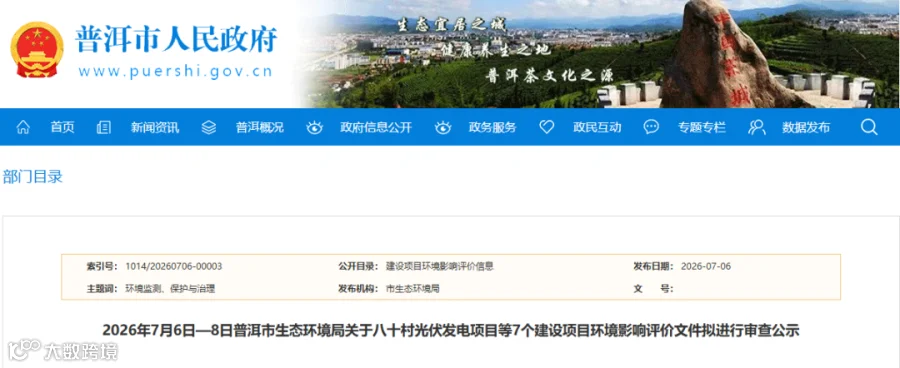Open the 首页 menu item
Image resolution: width=900 pixels, height=368 pixels.
tap(63, 127)
